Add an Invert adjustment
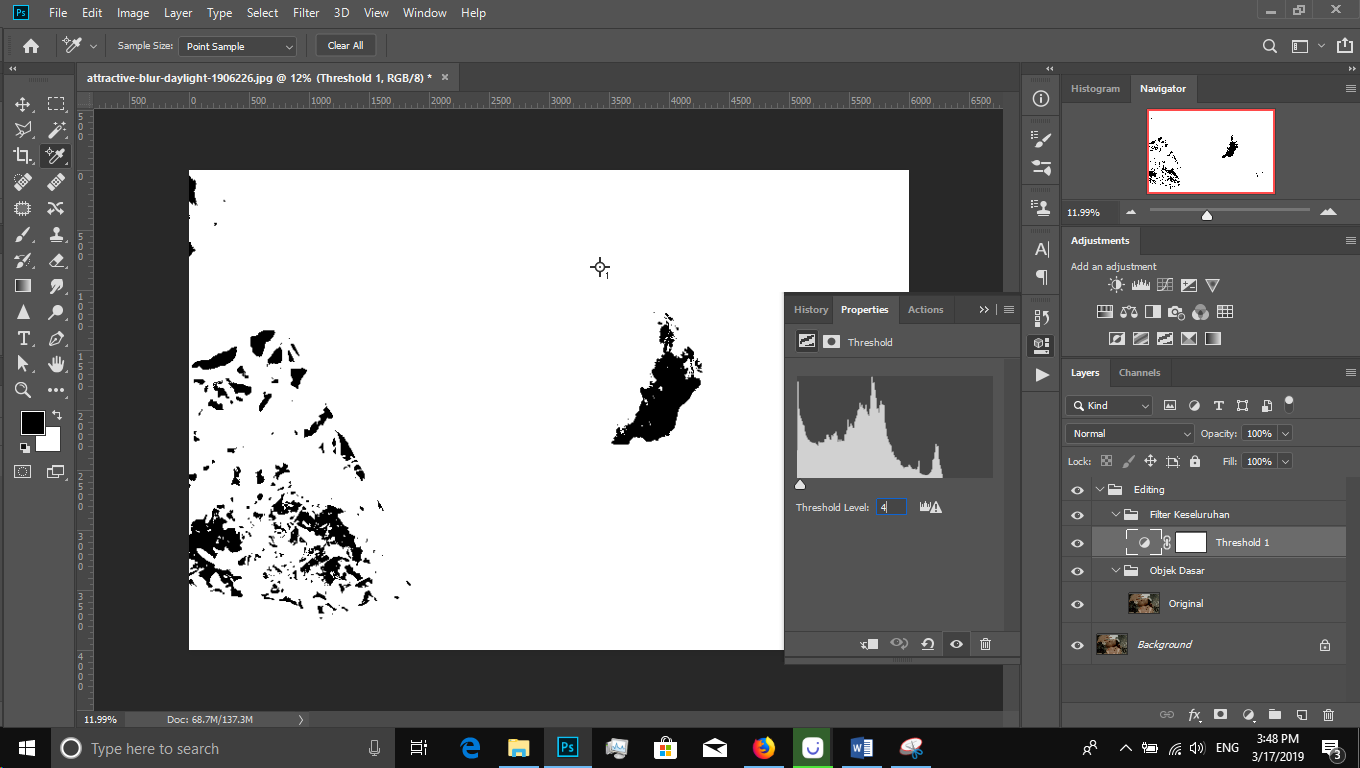Image resolution: width=1360 pixels, height=768 pixels. [1117, 338]
